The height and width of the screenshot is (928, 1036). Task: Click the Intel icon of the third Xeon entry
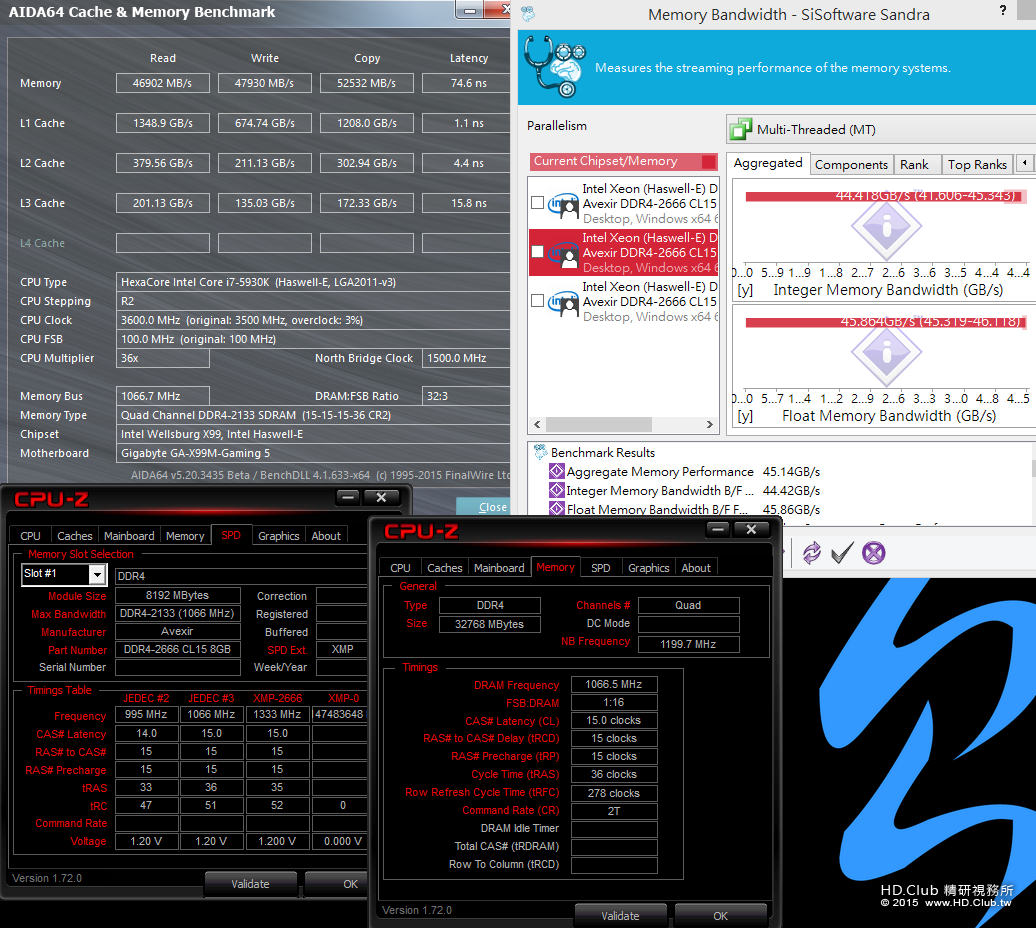(564, 302)
